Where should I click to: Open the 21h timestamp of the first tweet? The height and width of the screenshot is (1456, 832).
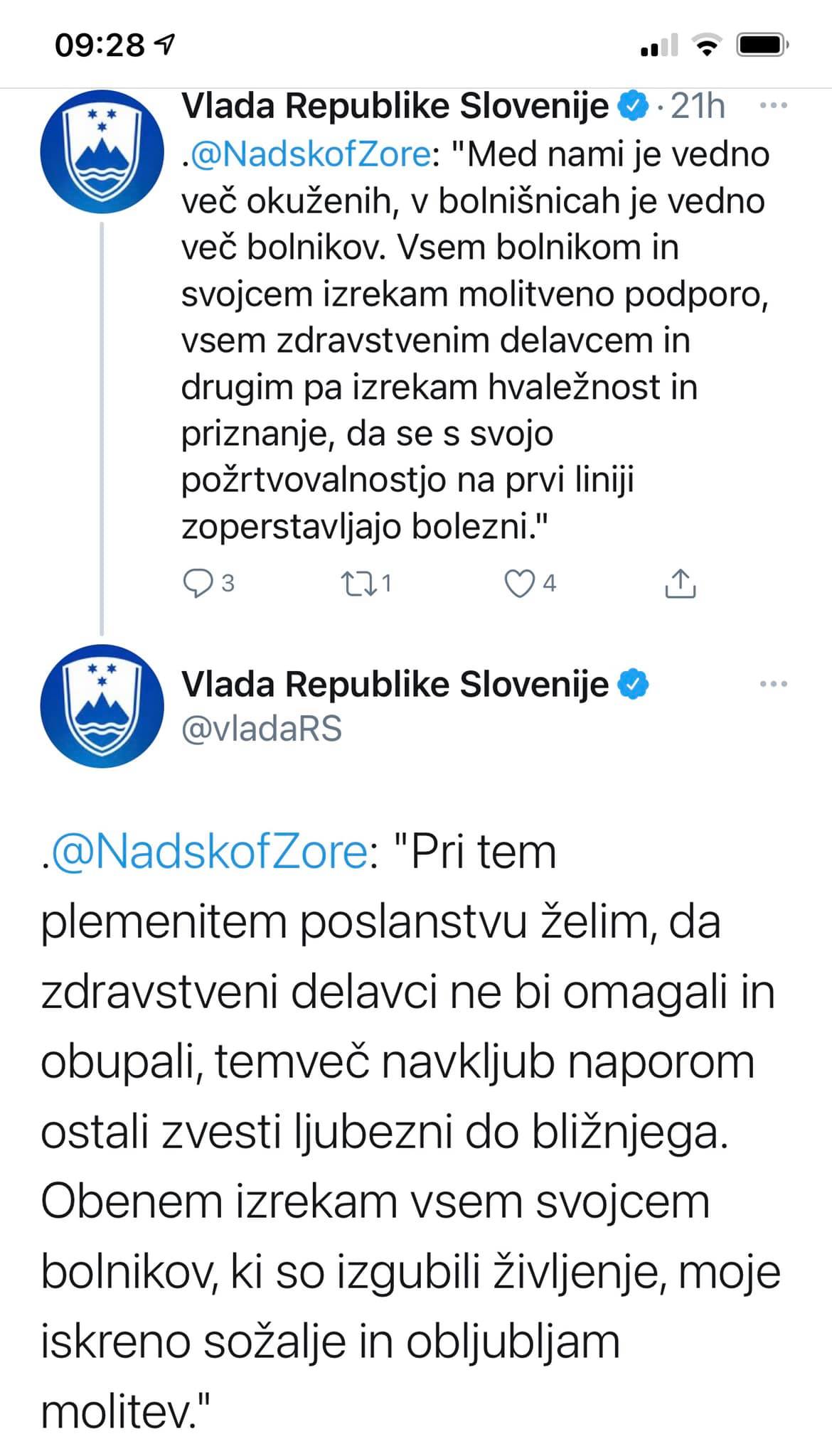[x=698, y=107]
